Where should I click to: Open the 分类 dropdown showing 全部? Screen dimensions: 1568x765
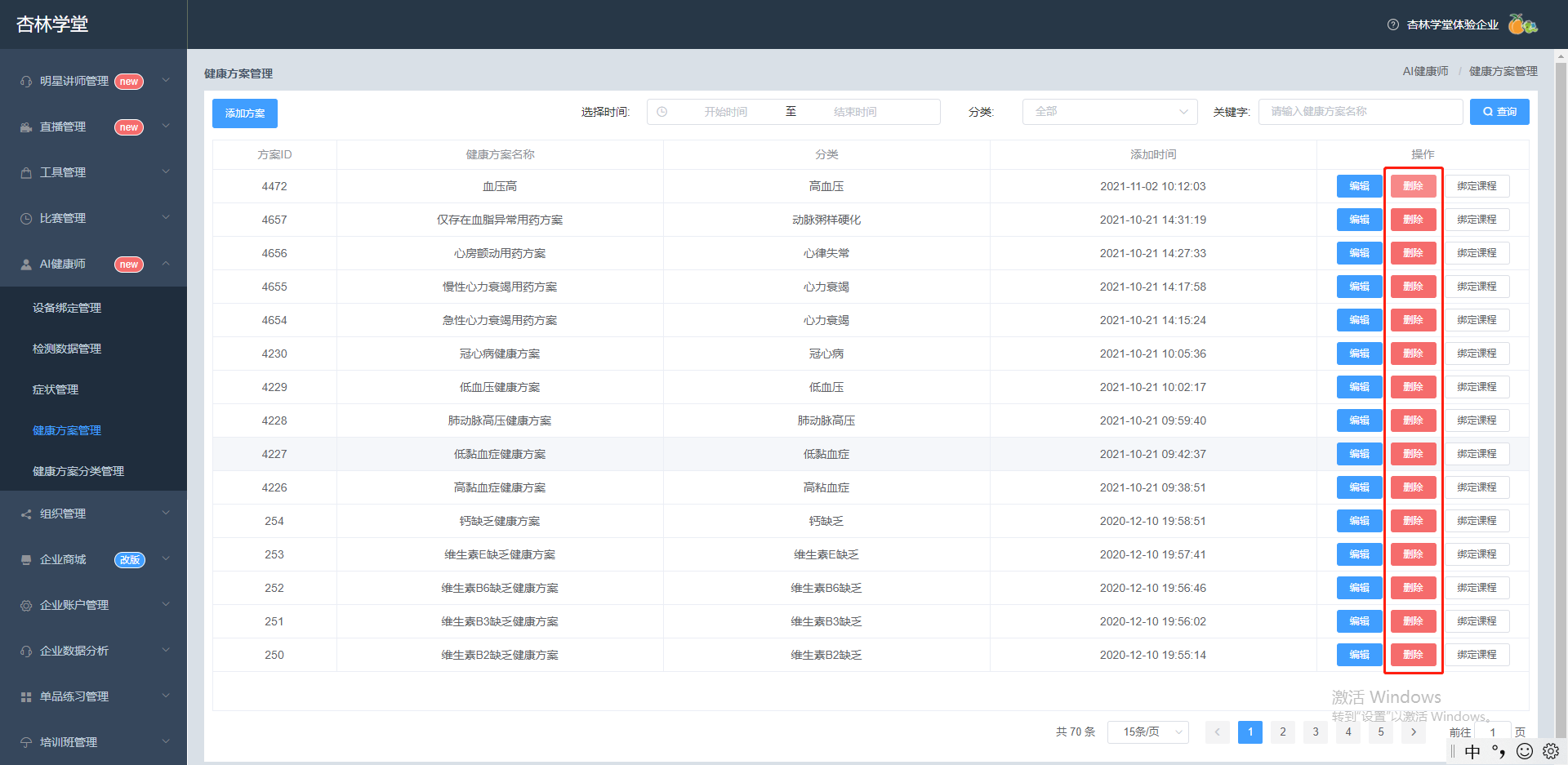coord(1110,112)
